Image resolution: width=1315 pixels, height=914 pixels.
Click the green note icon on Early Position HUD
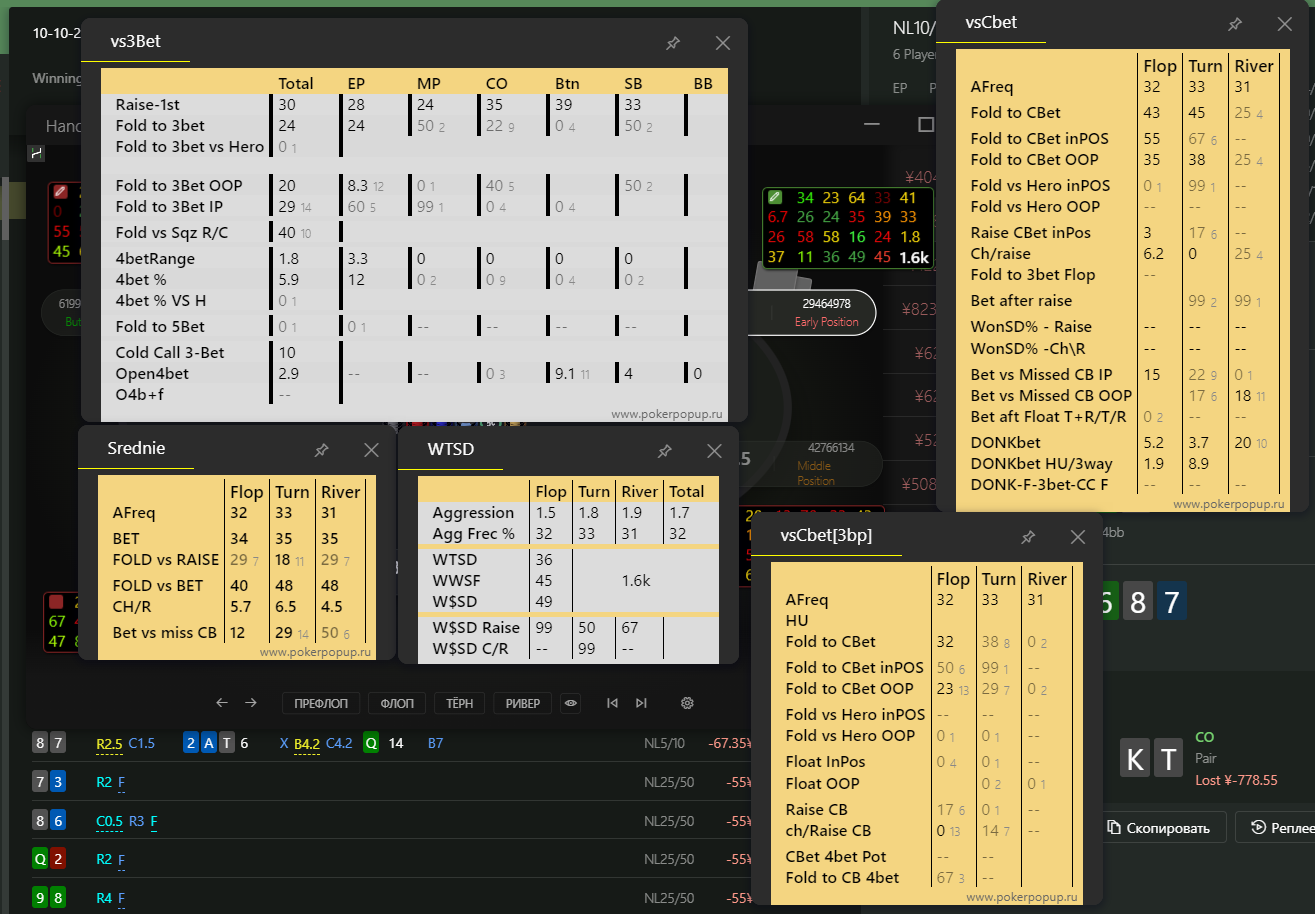pos(774,196)
